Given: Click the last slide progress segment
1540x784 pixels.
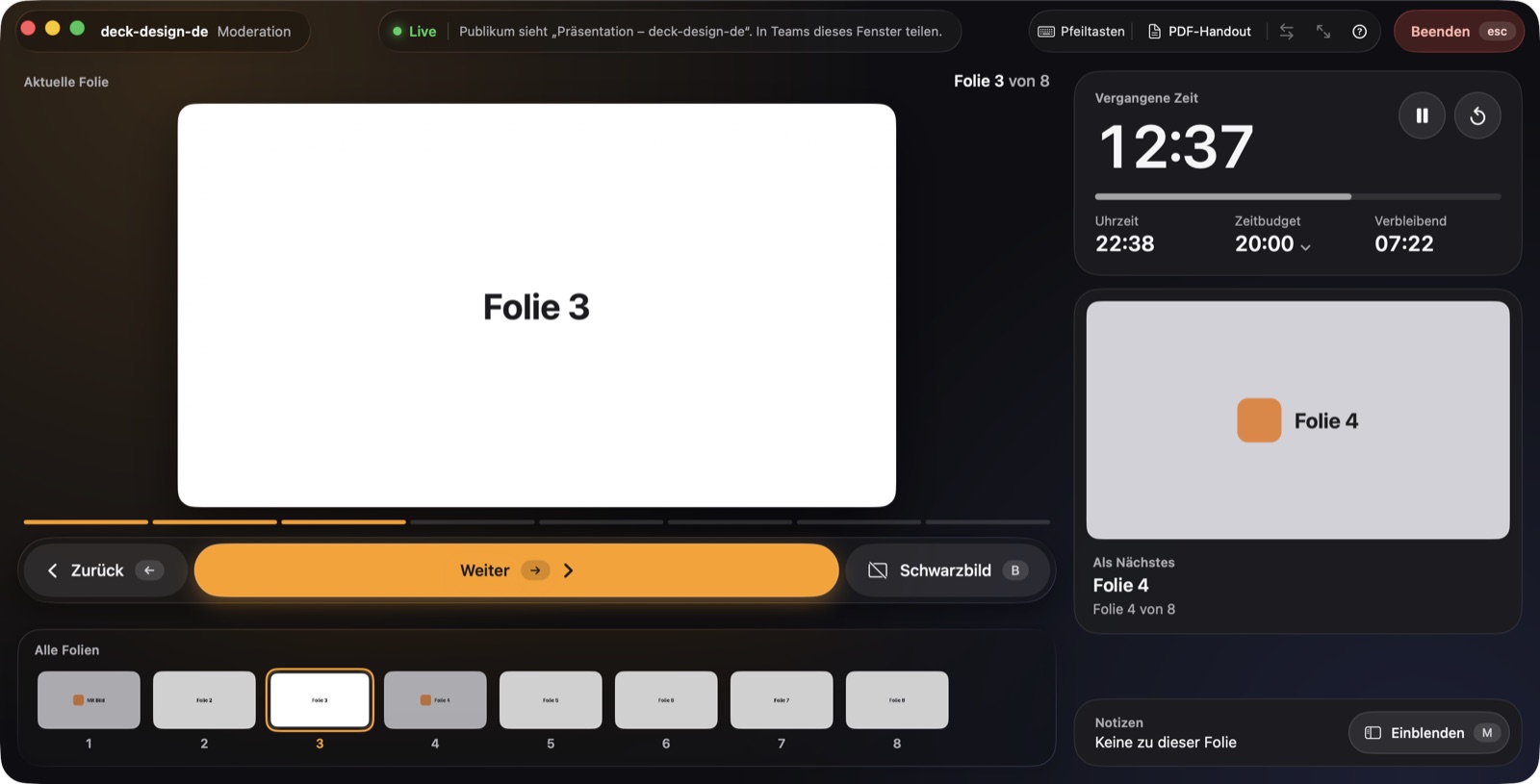Looking at the screenshot, I should pyautogui.click(x=988, y=522).
